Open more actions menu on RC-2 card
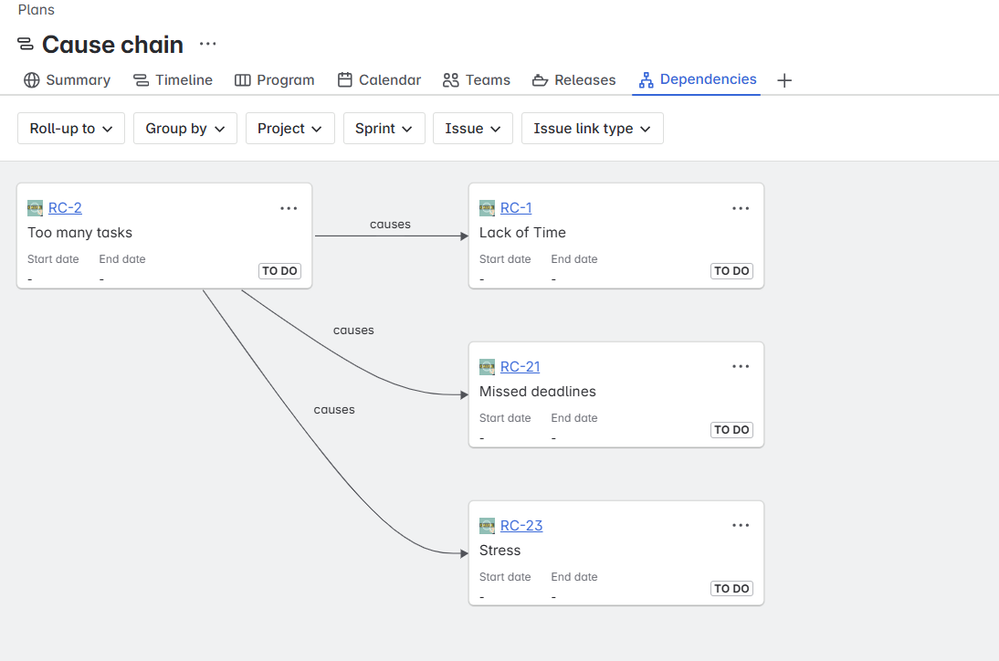This screenshot has width=999, height=661. point(289,208)
